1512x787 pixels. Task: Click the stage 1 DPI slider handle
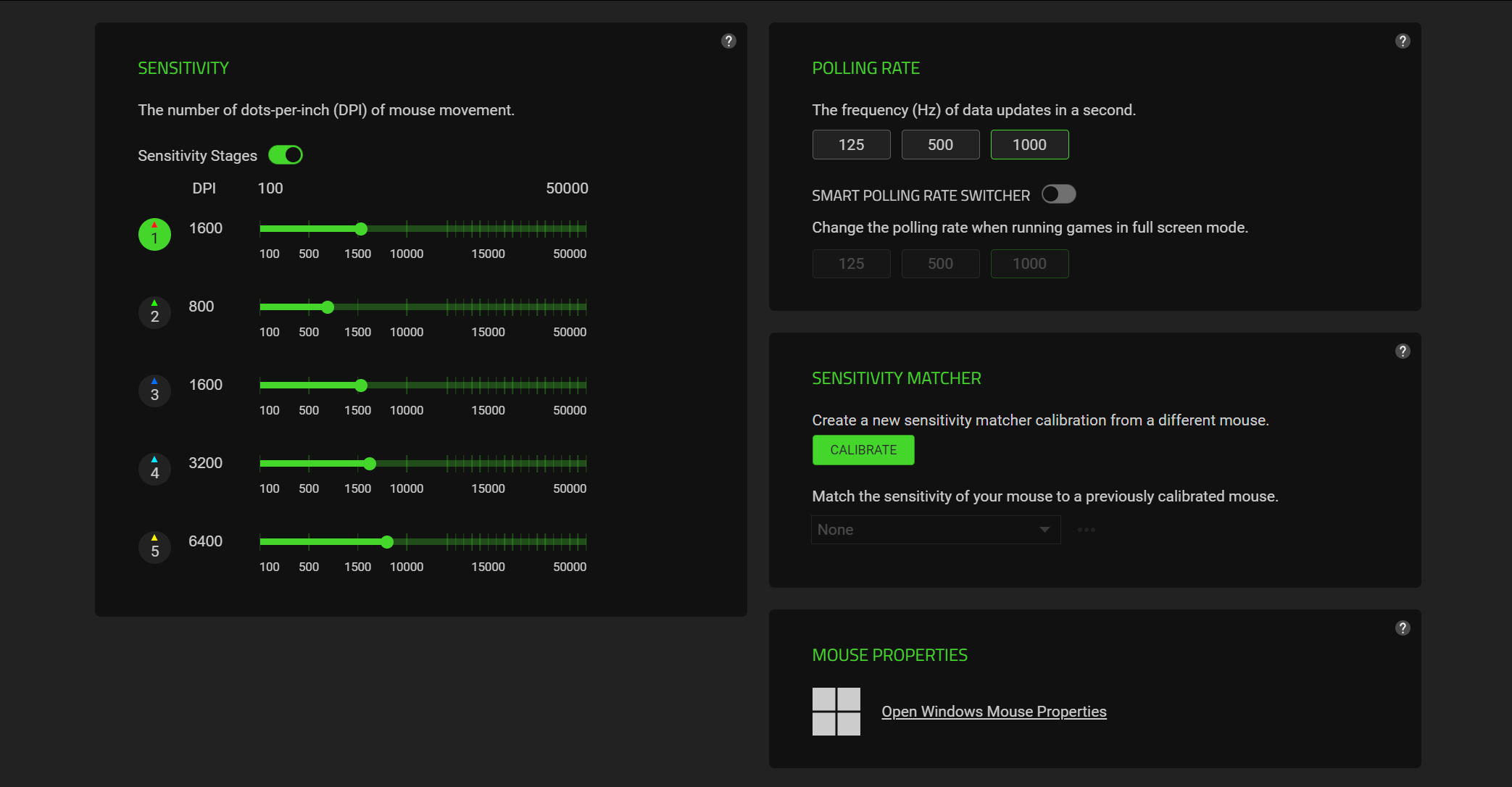tap(361, 229)
